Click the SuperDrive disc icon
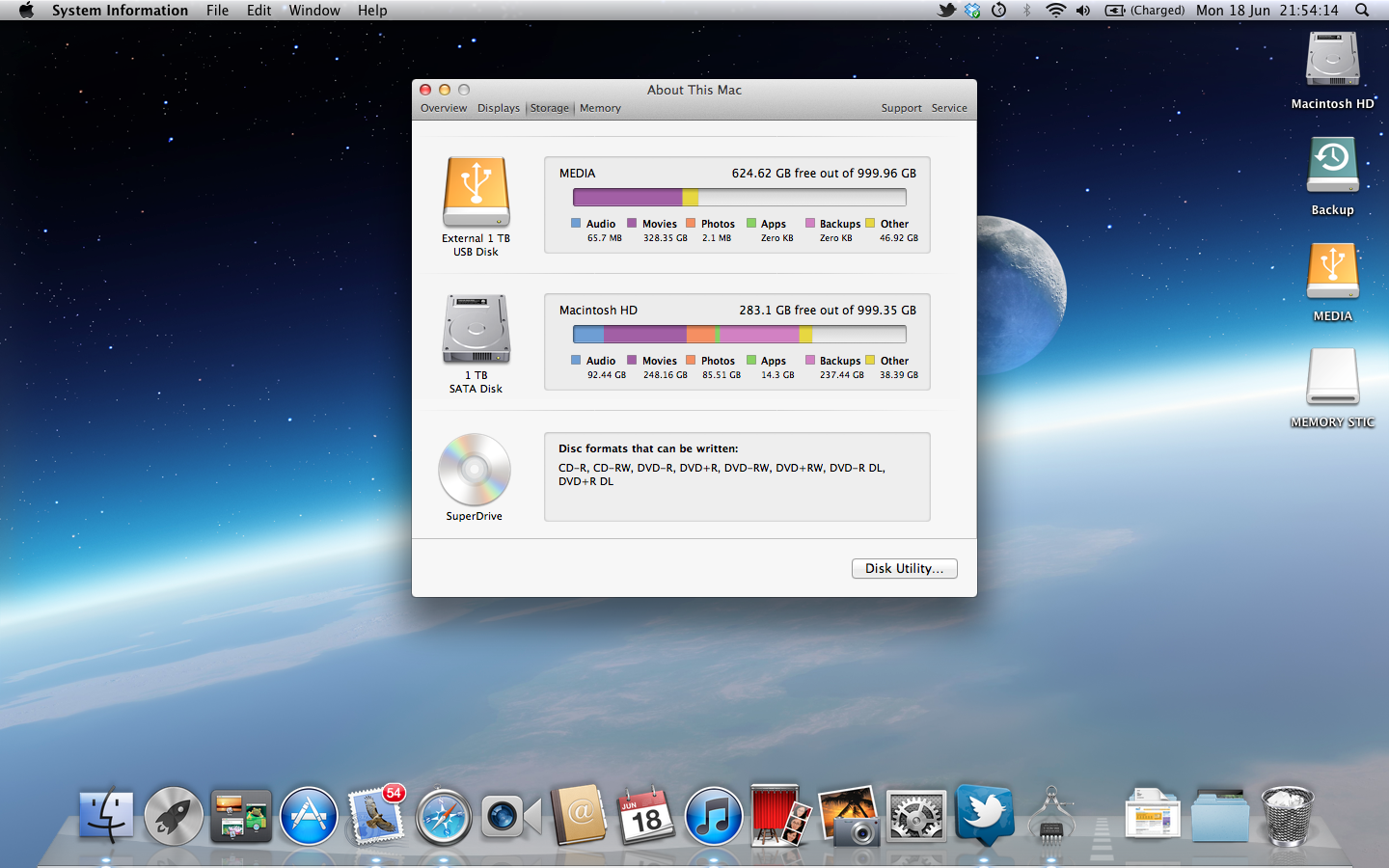The height and width of the screenshot is (868, 1389). (x=475, y=470)
